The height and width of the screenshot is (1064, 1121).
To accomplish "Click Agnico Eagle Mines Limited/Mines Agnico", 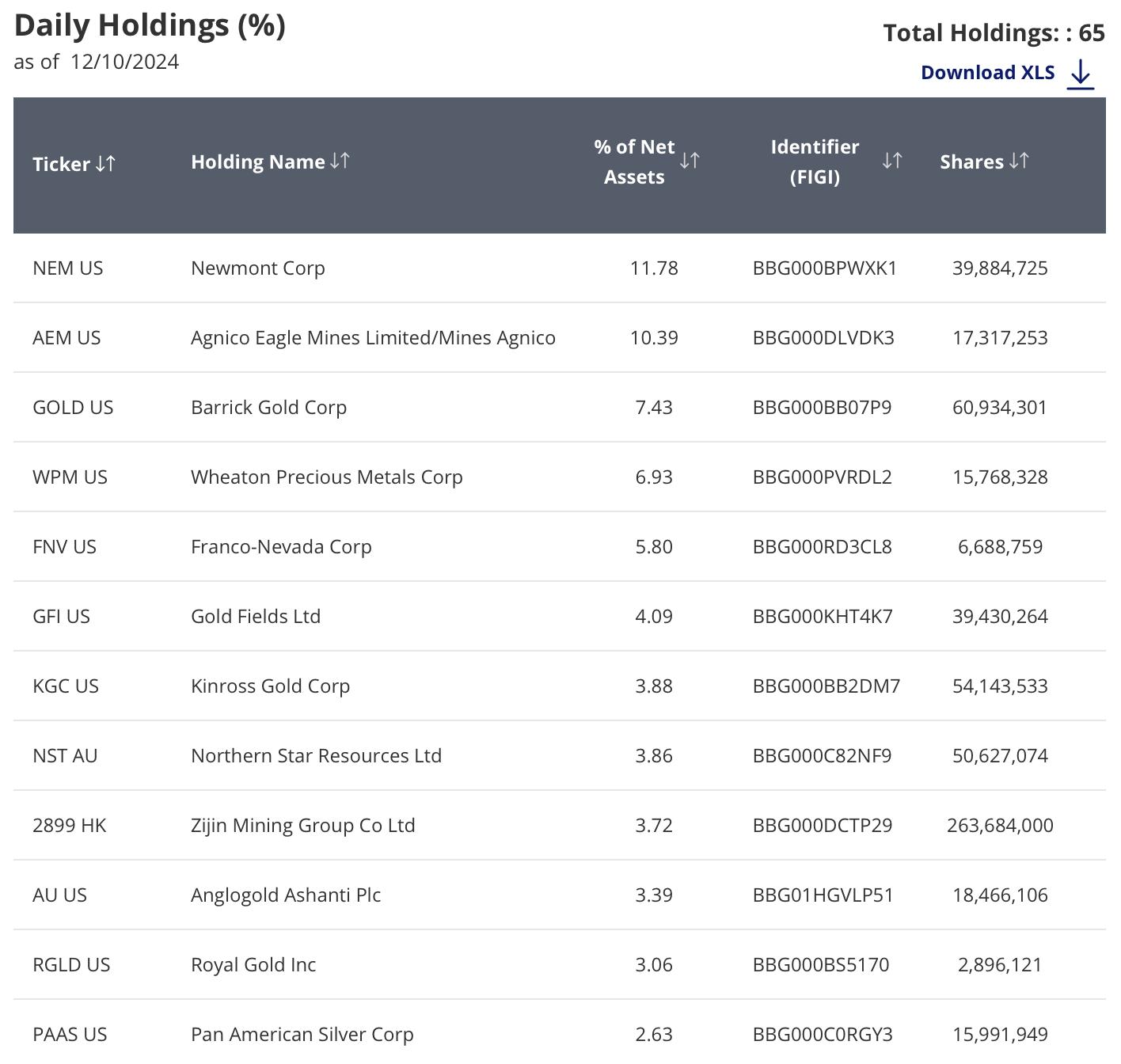I will click(x=373, y=338).
